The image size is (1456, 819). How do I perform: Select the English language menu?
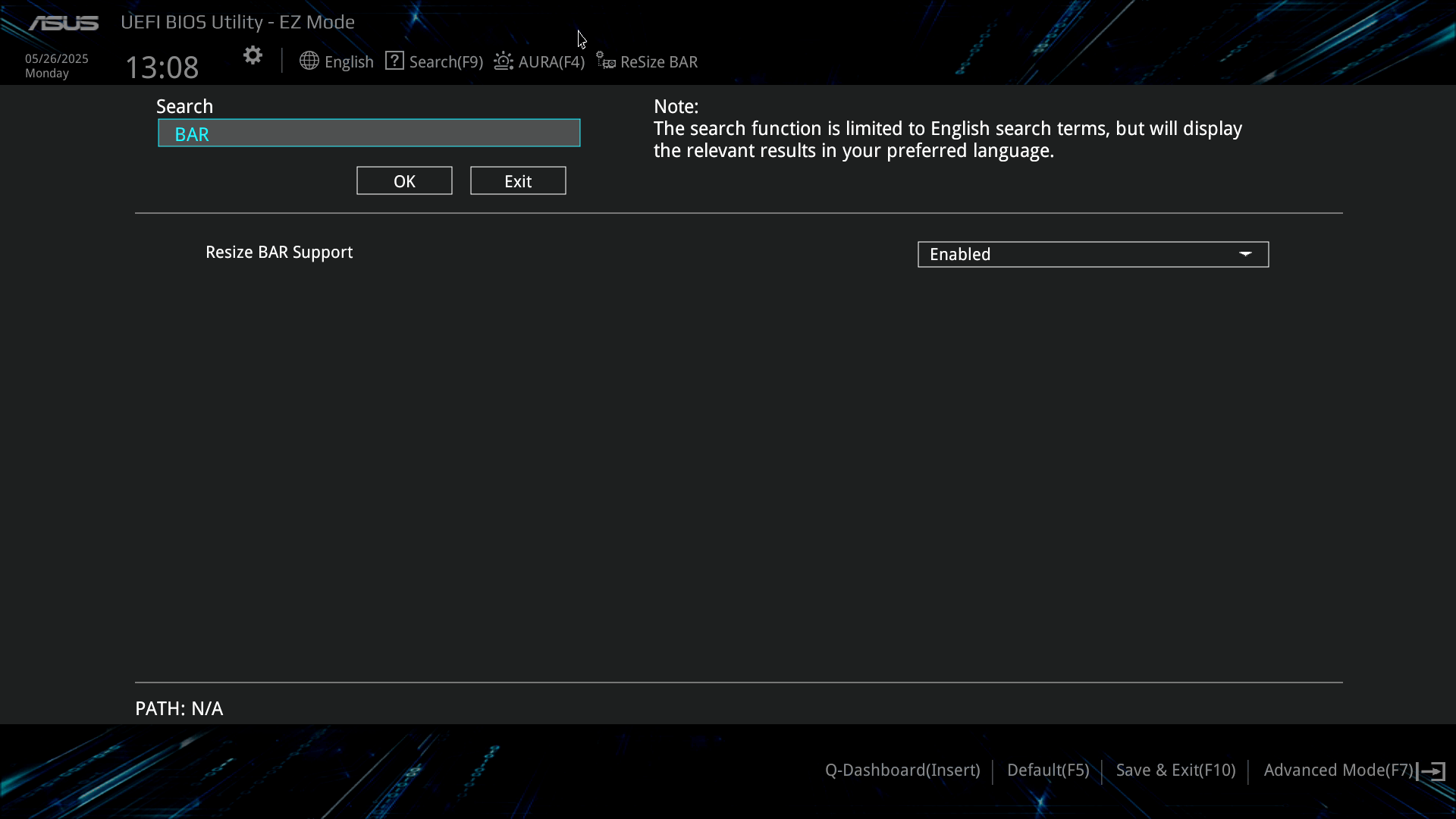(349, 62)
